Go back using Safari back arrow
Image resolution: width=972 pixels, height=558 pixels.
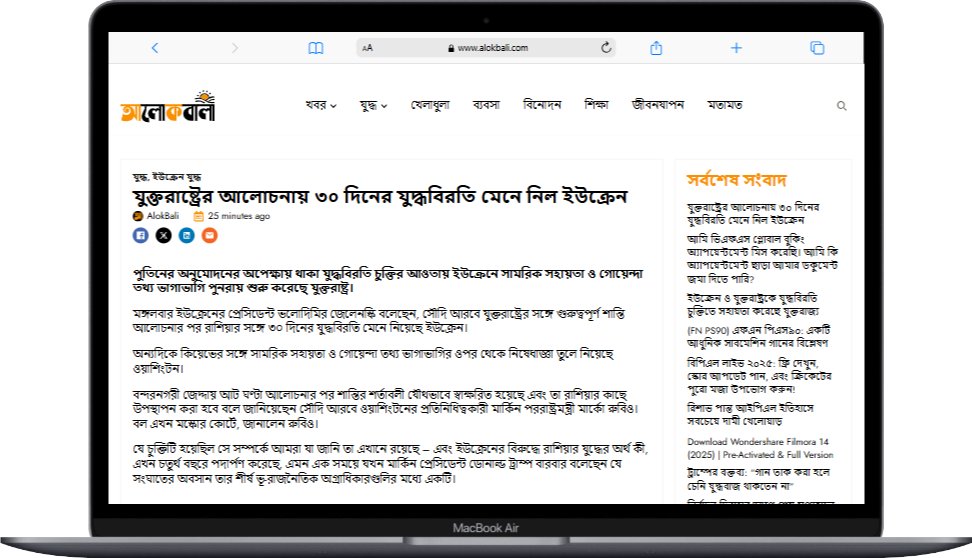point(155,48)
